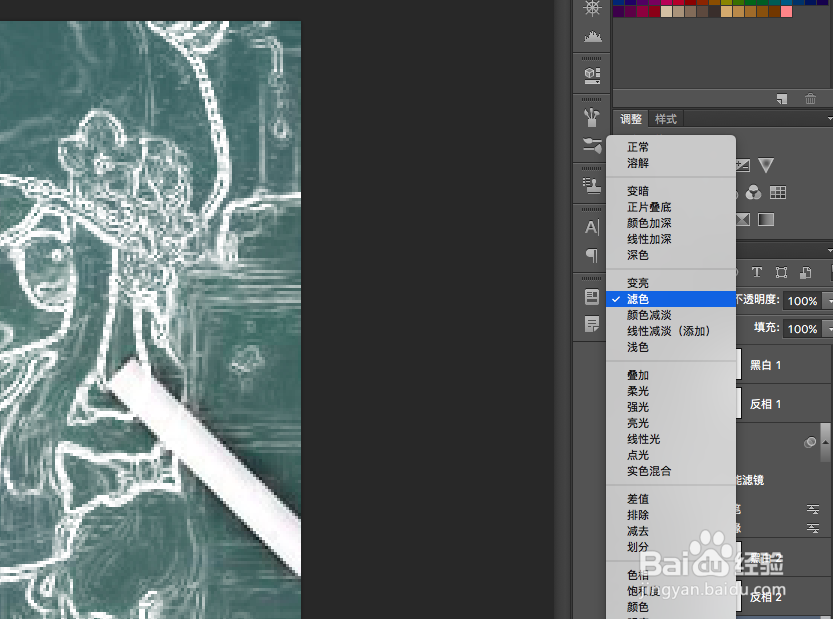Open the Notes panel icon
The height and width of the screenshot is (619, 833).
click(592, 324)
